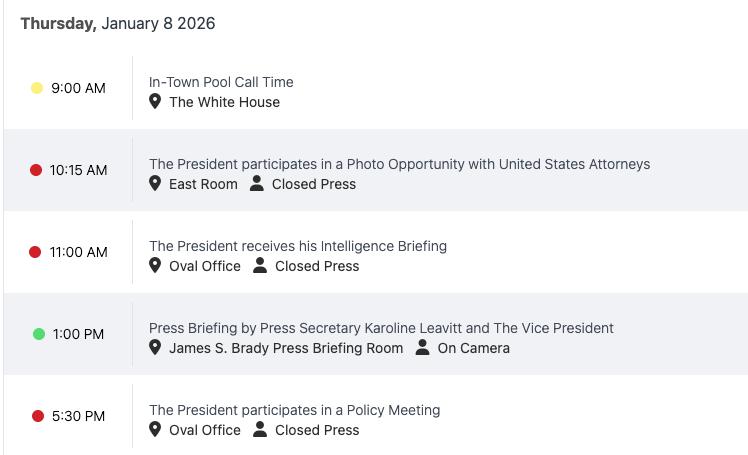Click the location pin icon beside The White House
The image size is (748, 455).
[155, 102]
